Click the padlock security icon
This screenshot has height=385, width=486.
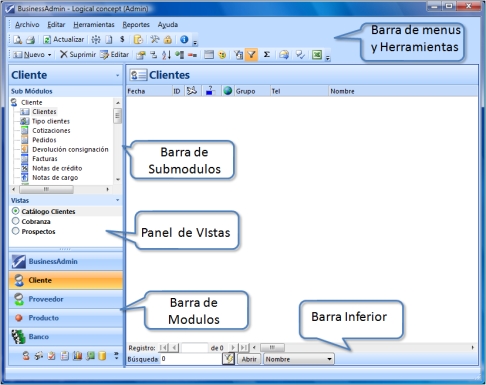pos(168,40)
